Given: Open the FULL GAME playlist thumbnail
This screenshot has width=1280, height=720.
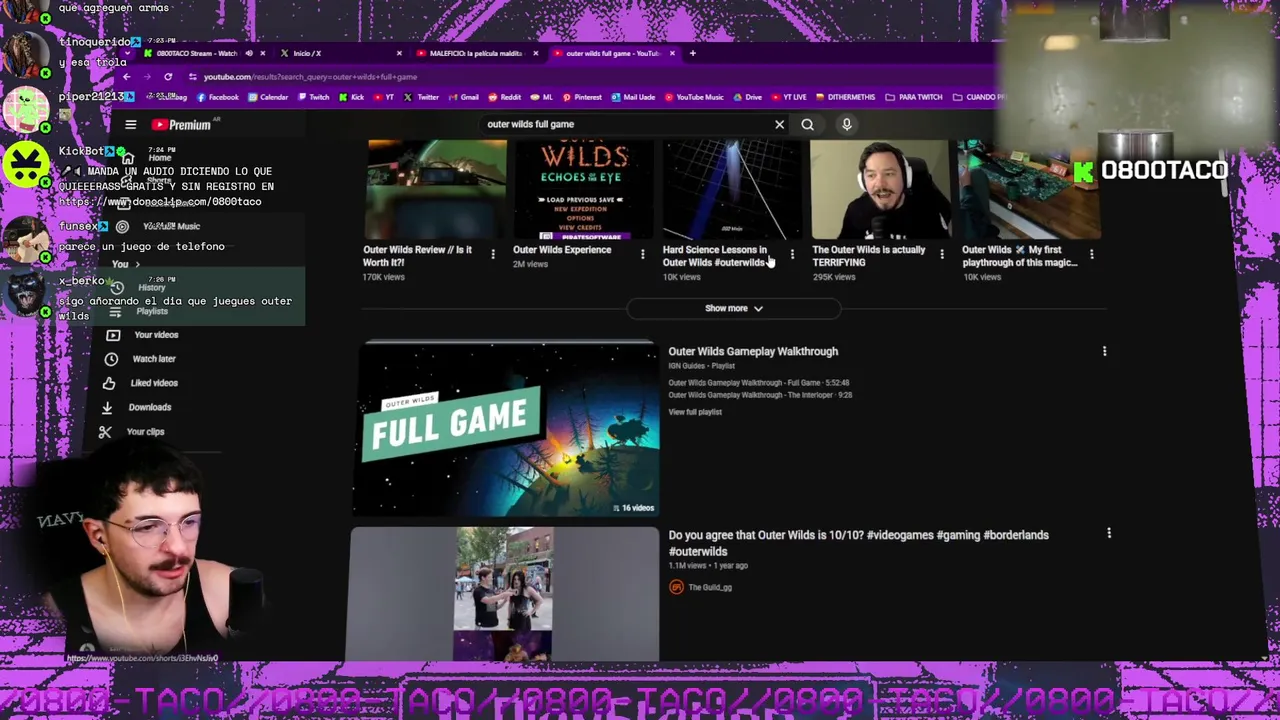Looking at the screenshot, I should click(507, 429).
